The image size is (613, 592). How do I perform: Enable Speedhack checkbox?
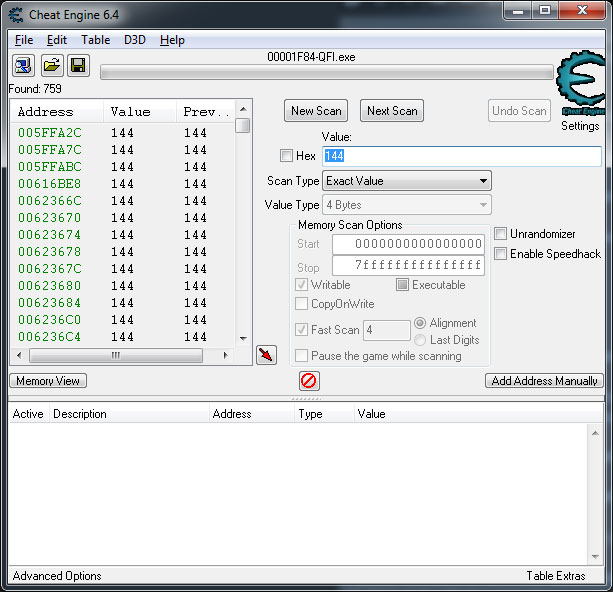tap(500, 253)
